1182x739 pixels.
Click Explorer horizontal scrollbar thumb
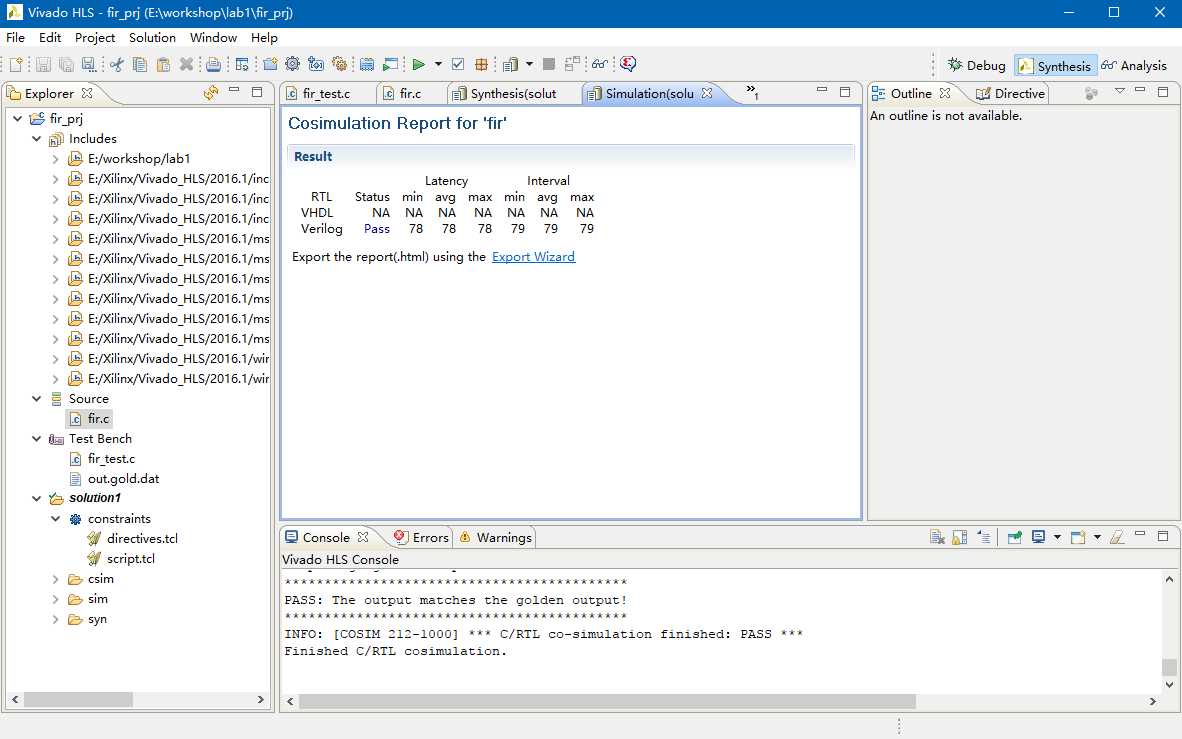click(x=78, y=700)
